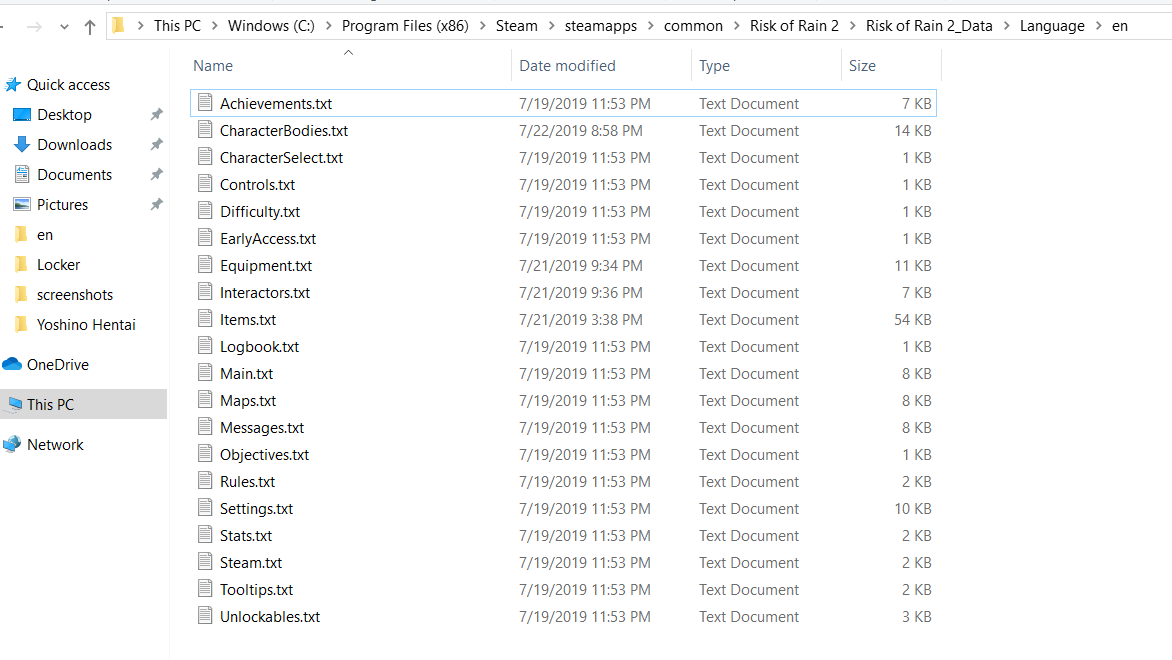The height and width of the screenshot is (660, 1172).
Task: Expand chevron after Risk of Rain 2_Data
Action: 1006,26
